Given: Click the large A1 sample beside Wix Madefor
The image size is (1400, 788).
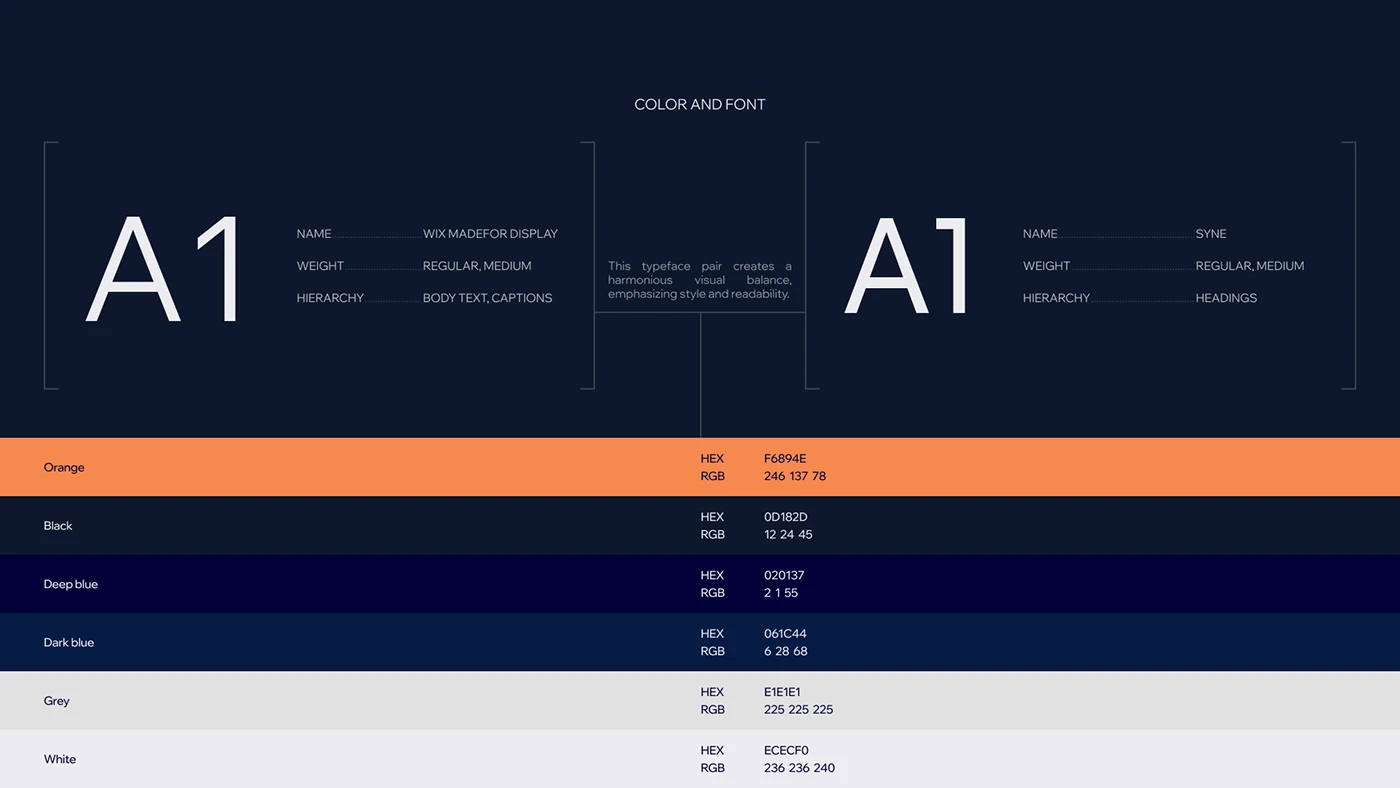Looking at the screenshot, I should (165, 269).
